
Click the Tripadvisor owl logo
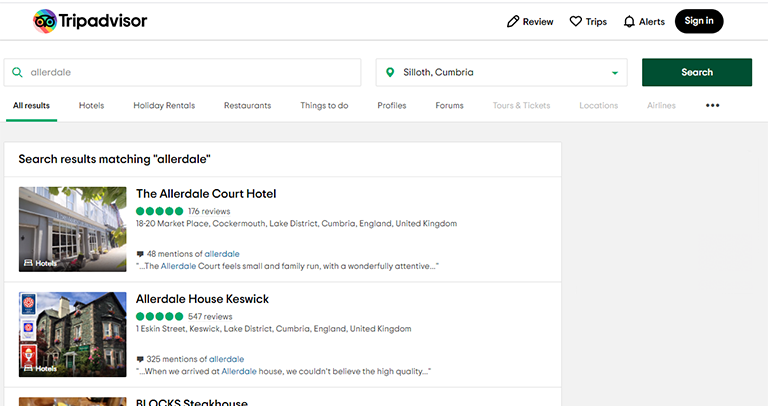pyautogui.click(x=45, y=21)
